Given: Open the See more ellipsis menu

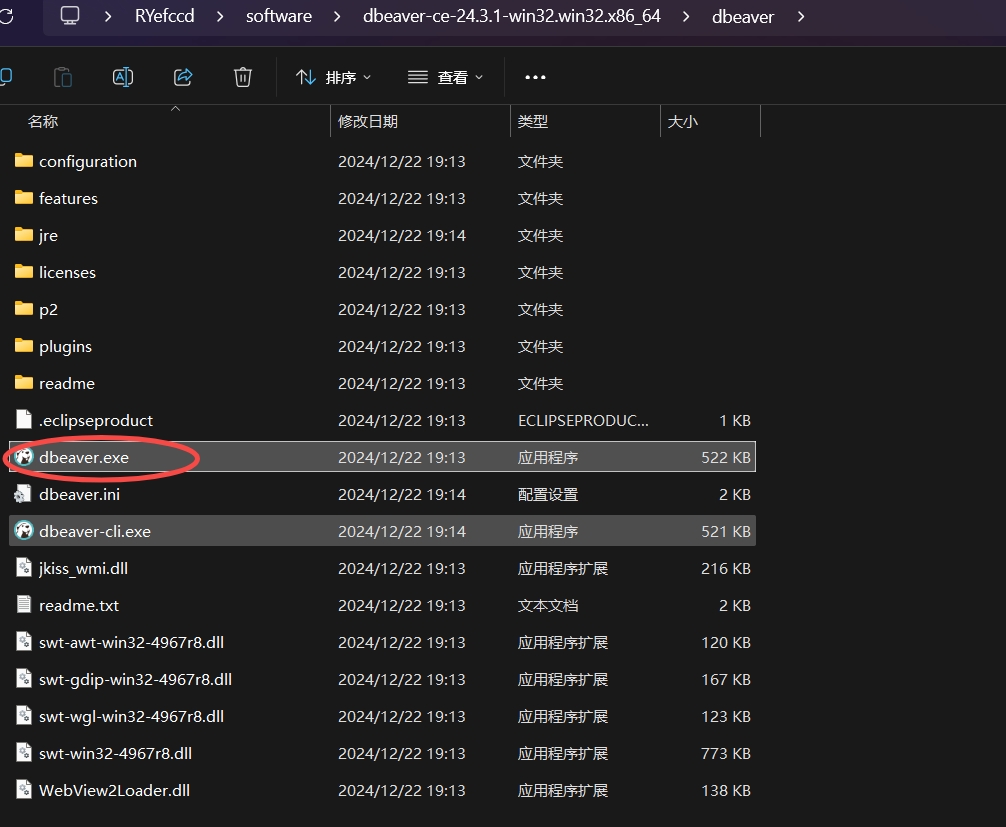Looking at the screenshot, I should pyautogui.click(x=535, y=77).
